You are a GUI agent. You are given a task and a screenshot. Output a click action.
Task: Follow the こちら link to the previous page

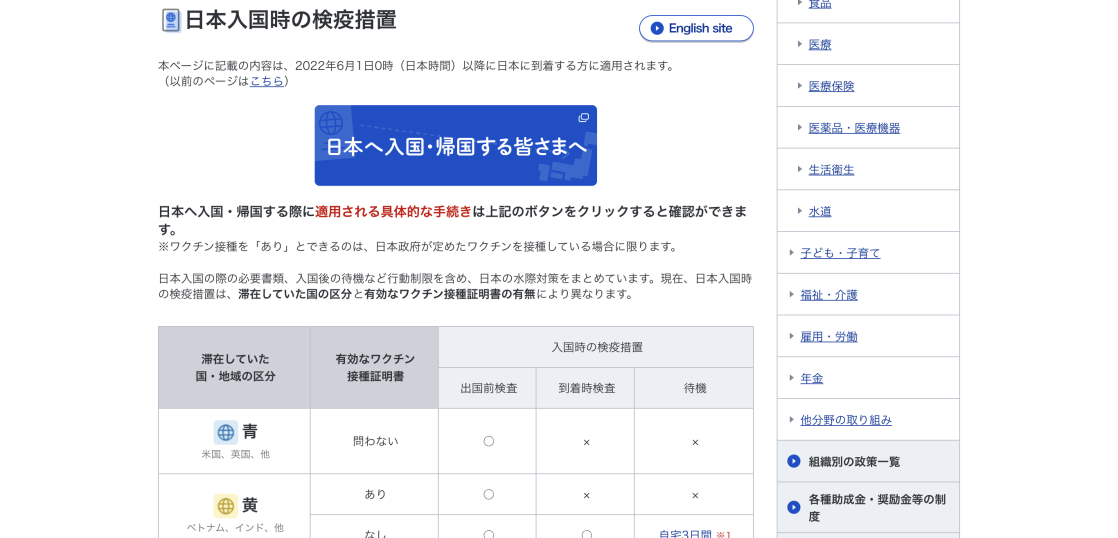[266, 81]
